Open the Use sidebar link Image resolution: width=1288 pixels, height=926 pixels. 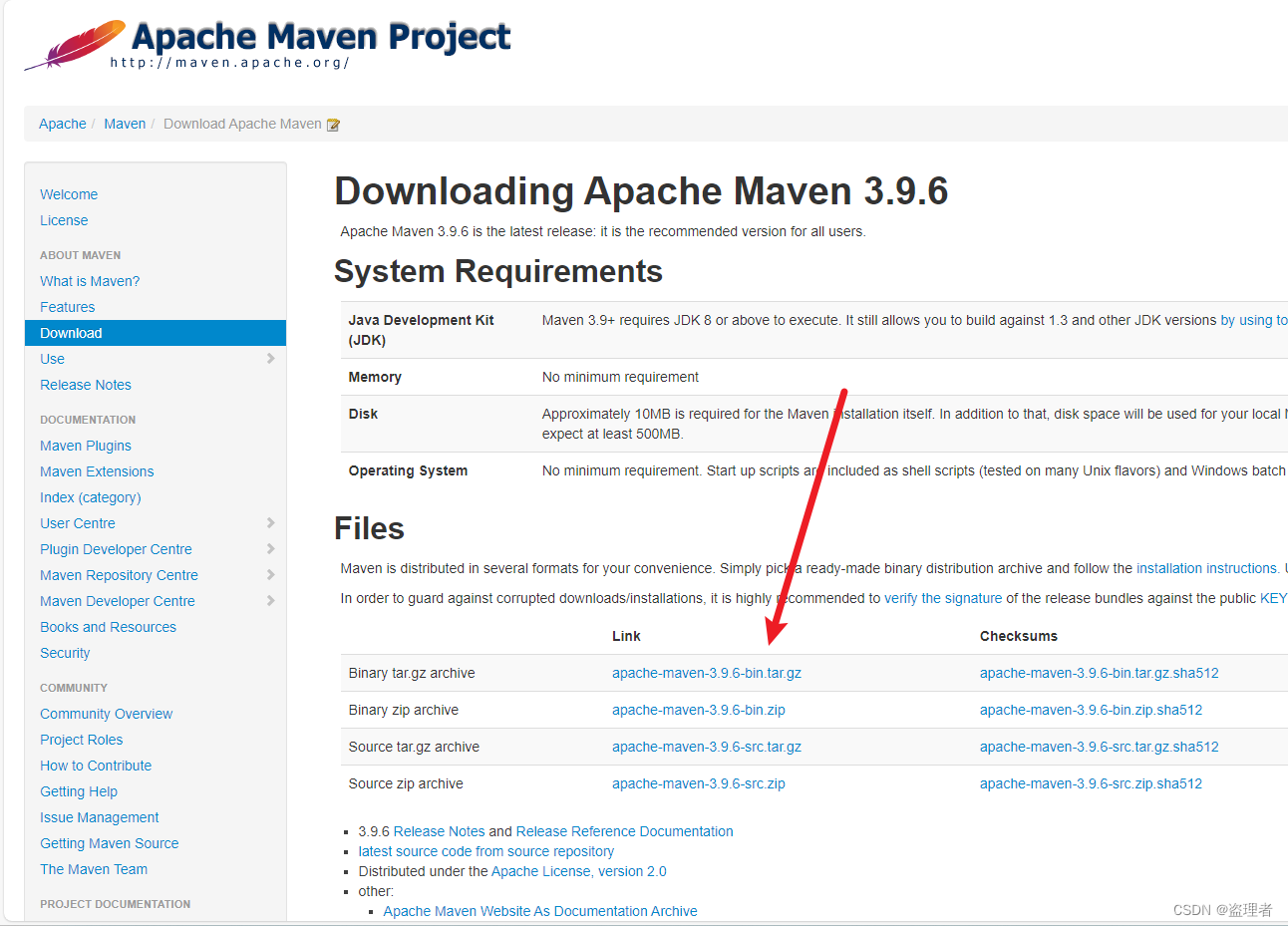click(52, 359)
